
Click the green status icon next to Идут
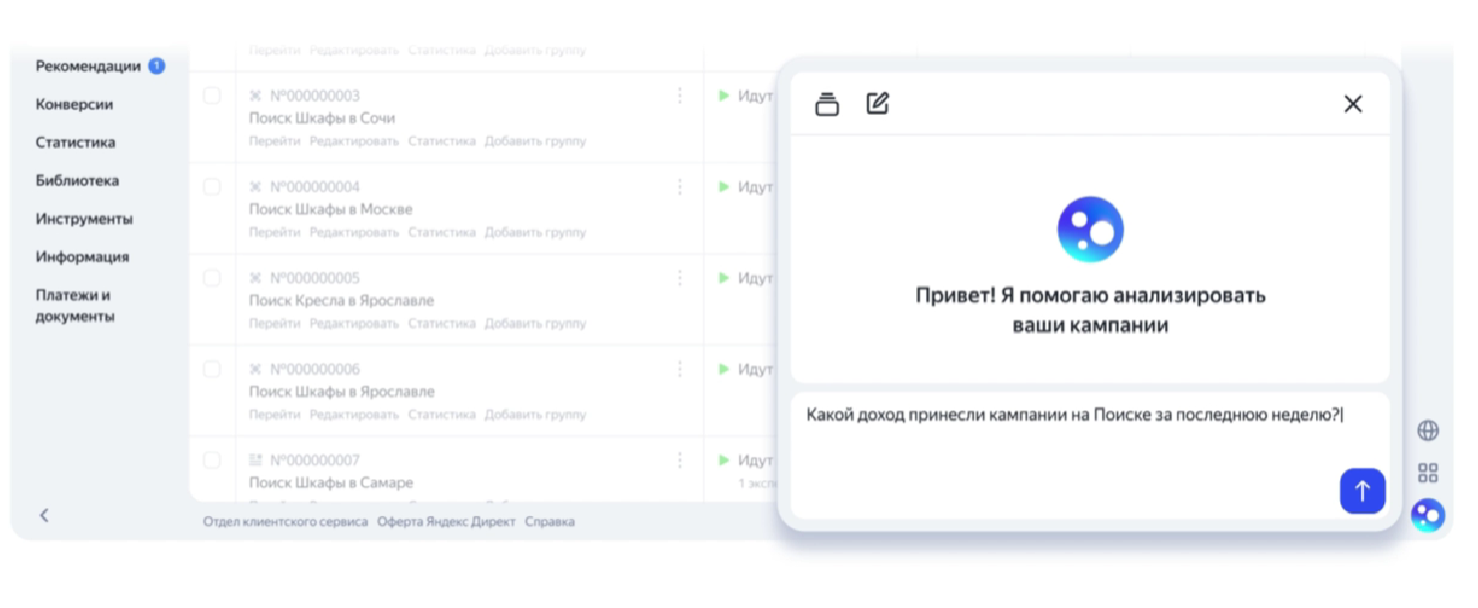722,96
